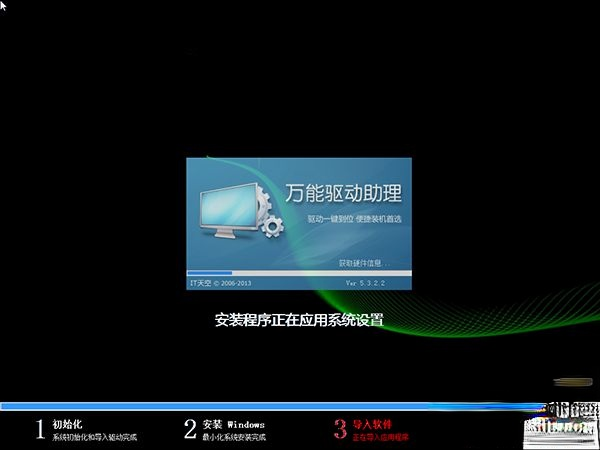The width and height of the screenshot is (600, 450).
Task: Click the IT天空 © 2006-2013 copyright text
Action: [x=221, y=283]
